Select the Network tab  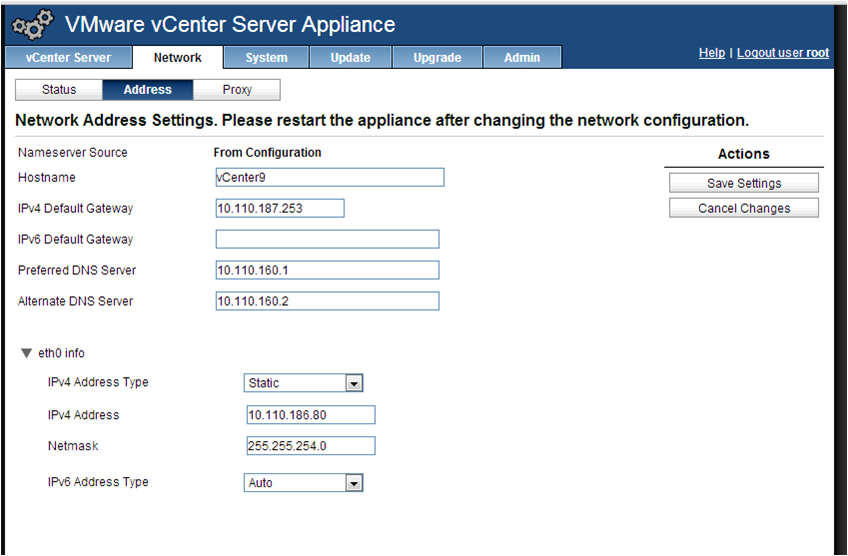177,57
